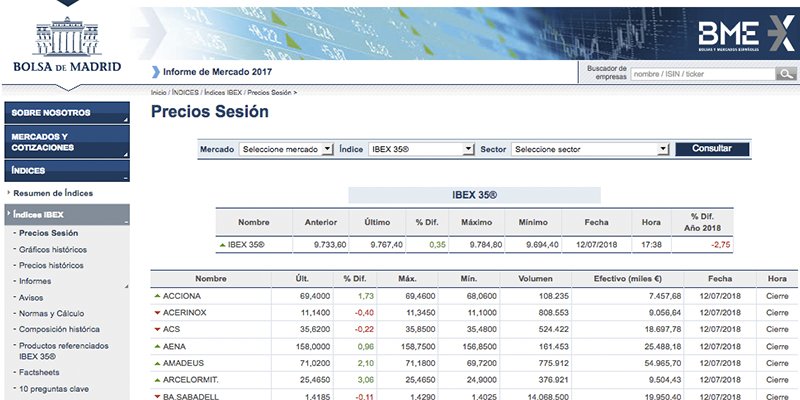
Task: Expand the SOBRE NOSOTROS menu
Action: (67, 113)
